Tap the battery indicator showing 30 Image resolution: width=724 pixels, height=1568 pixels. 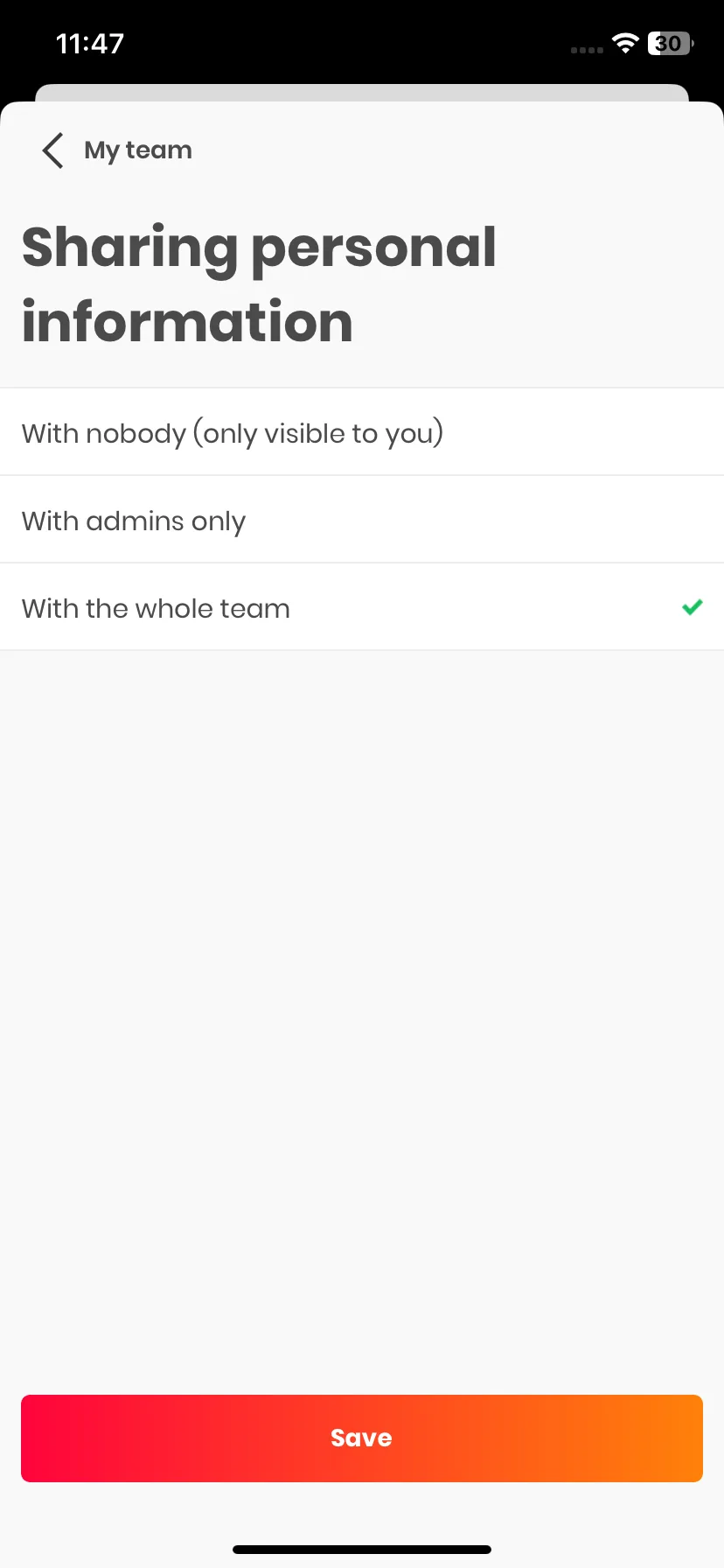click(670, 43)
